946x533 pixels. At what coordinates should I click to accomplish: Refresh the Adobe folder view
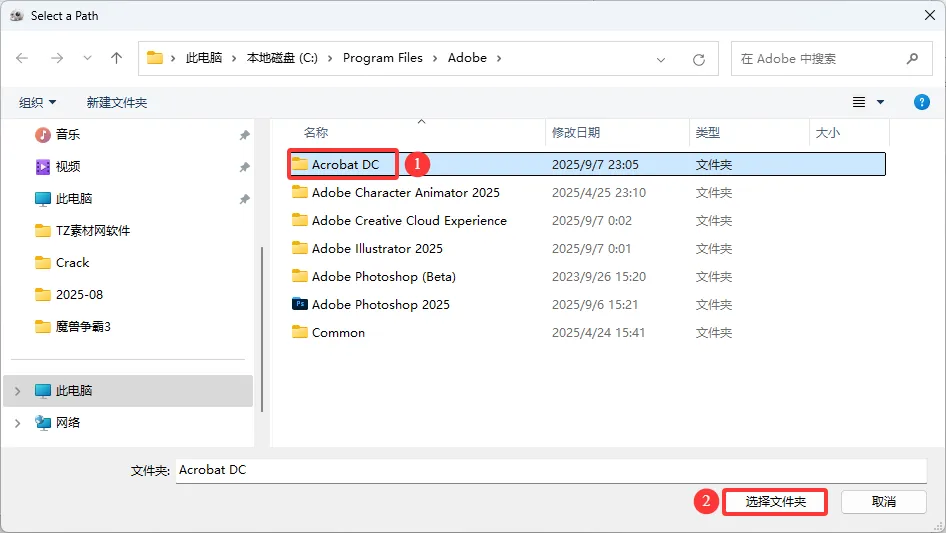coord(699,59)
